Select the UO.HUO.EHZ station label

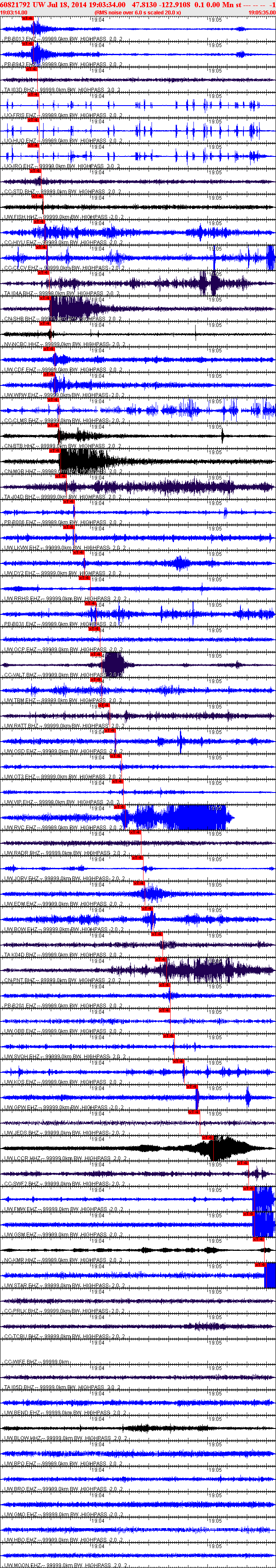(63, 141)
